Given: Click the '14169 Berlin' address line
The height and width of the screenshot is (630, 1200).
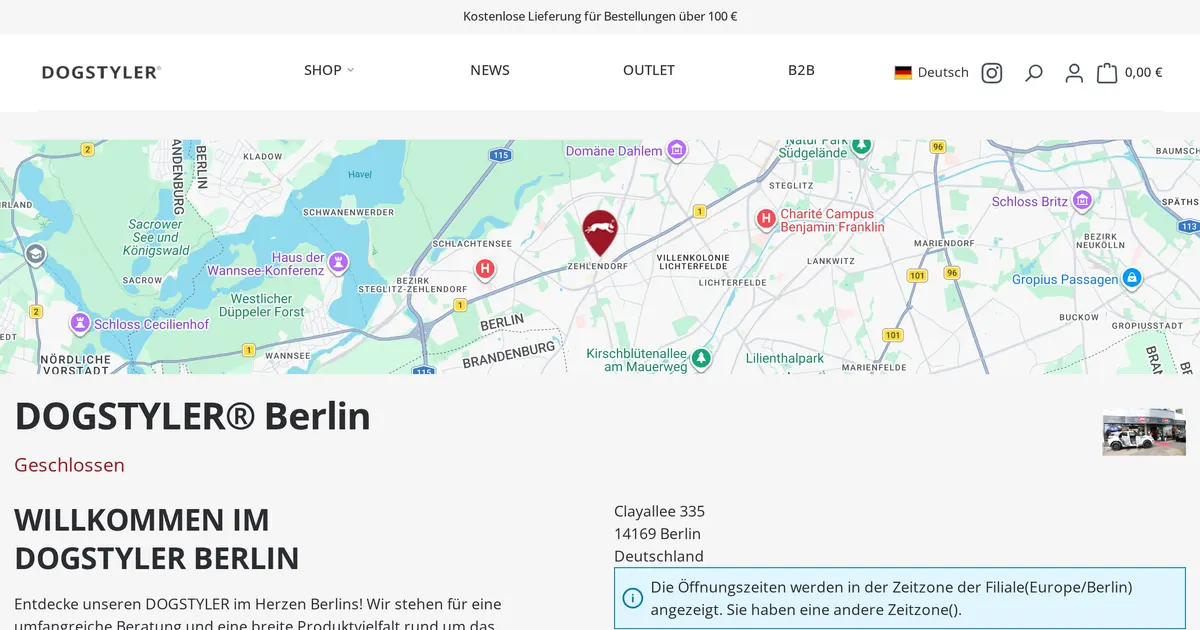Looking at the screenshot, I should 657,534.
